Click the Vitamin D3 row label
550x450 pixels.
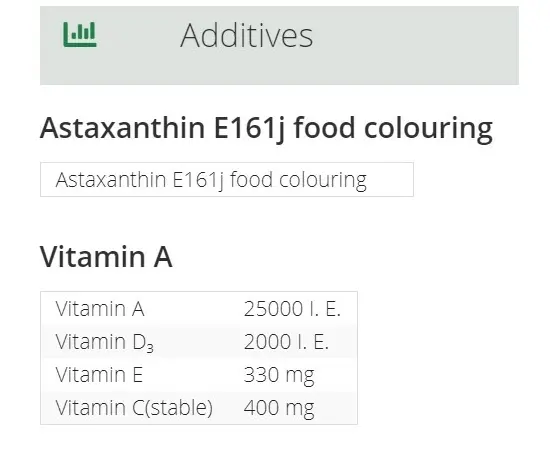pos(105,342)
